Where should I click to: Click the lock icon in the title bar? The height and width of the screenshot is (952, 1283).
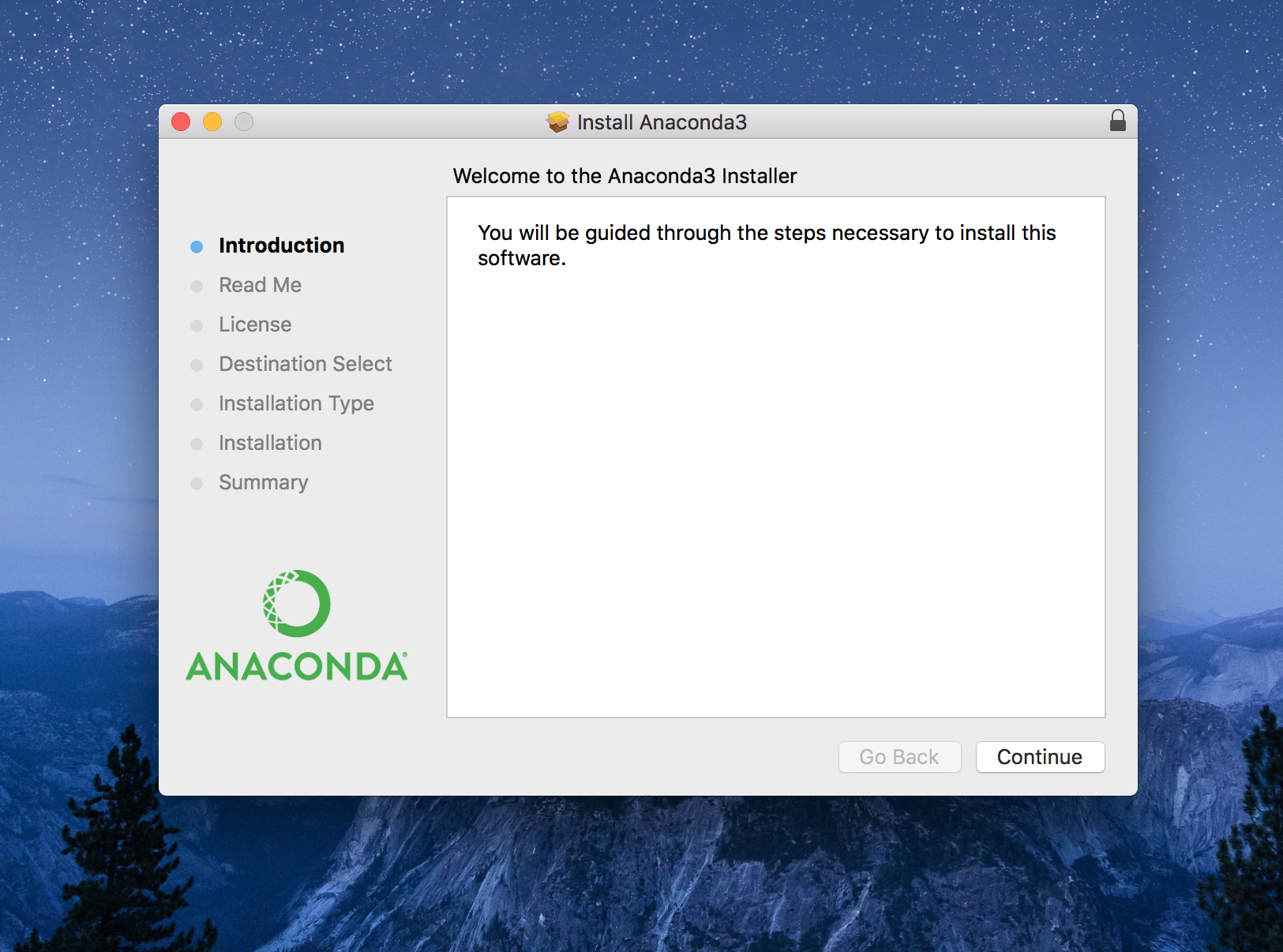[x=1117, y=121]
